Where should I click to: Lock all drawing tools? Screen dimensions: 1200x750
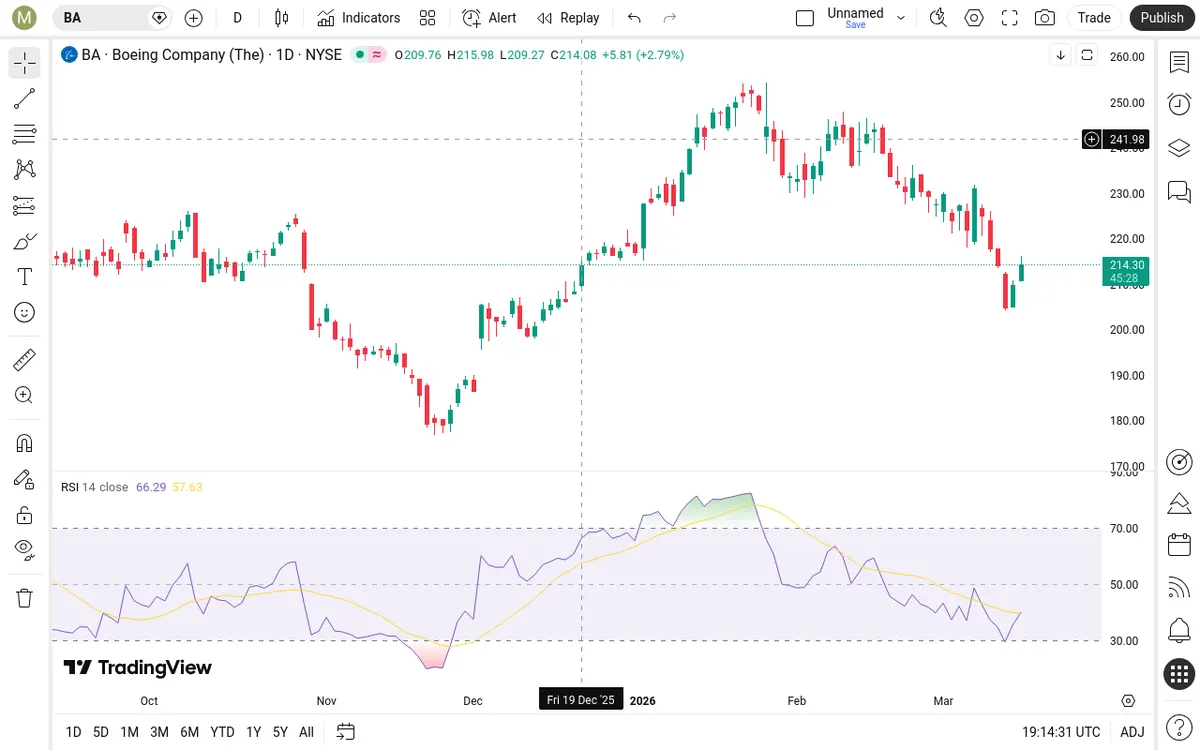coord(25,515)
